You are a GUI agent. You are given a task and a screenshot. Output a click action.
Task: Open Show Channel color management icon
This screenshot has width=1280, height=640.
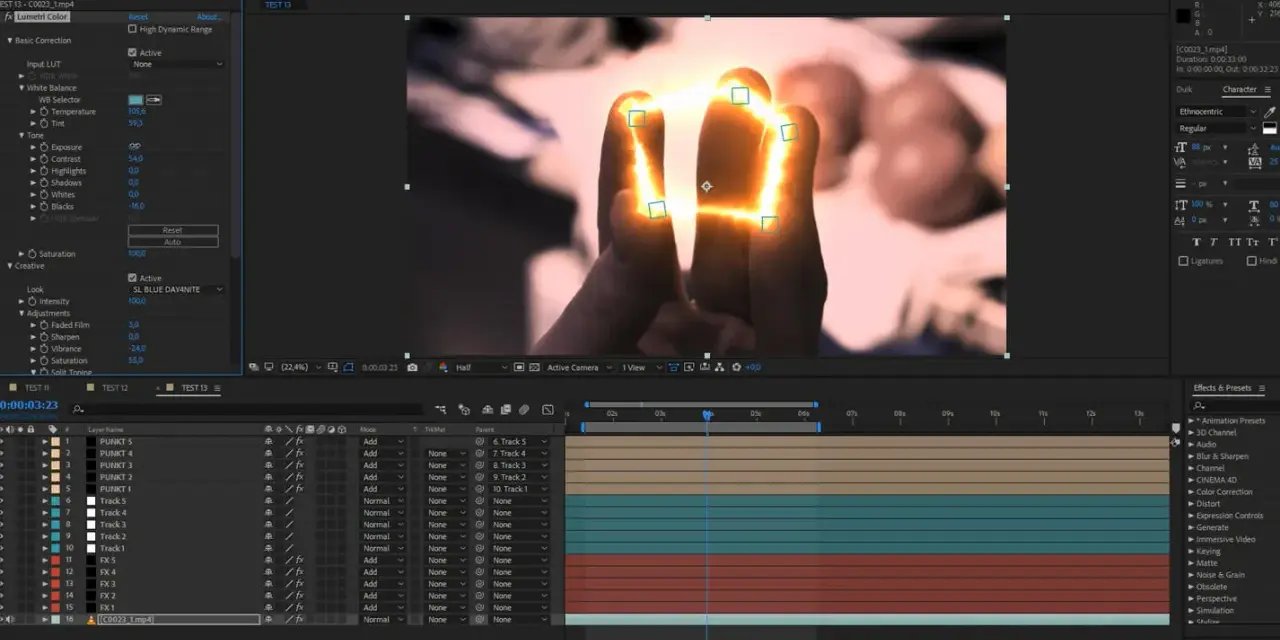pos(444,368)
